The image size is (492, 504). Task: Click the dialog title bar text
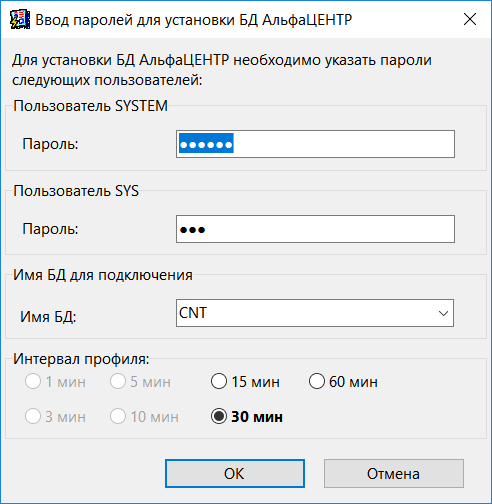194,20
